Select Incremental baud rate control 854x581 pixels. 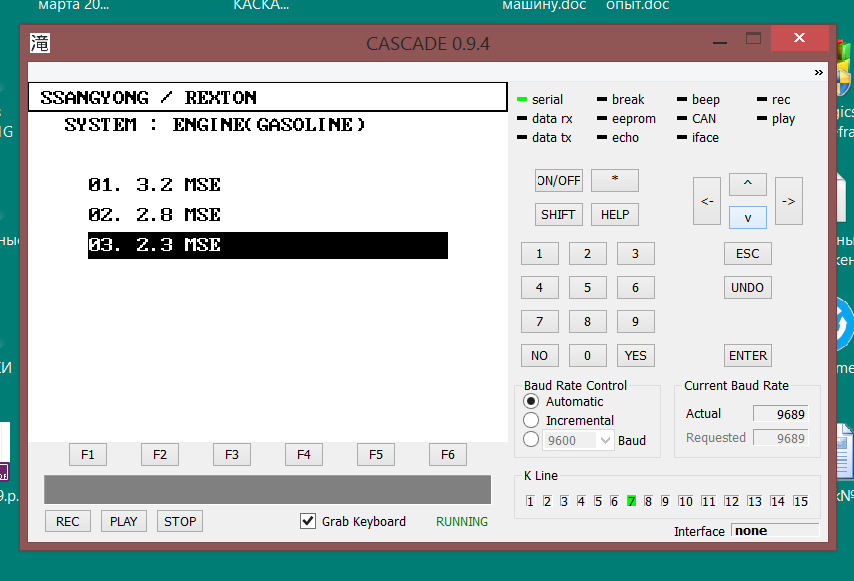pyautogui.click(x=531, y=420)
